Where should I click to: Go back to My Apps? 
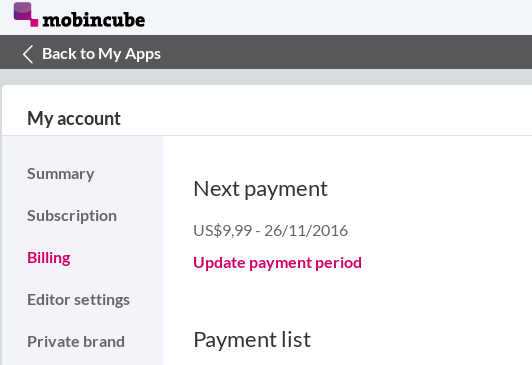click(x=101, y=54)
